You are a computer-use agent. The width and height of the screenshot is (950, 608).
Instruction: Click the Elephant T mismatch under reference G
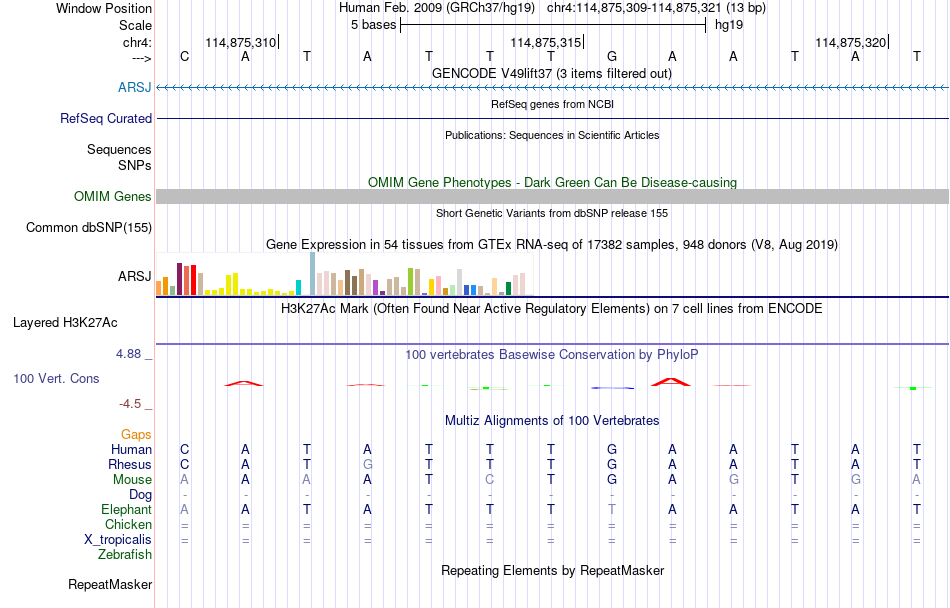click(x=612, y=509)
